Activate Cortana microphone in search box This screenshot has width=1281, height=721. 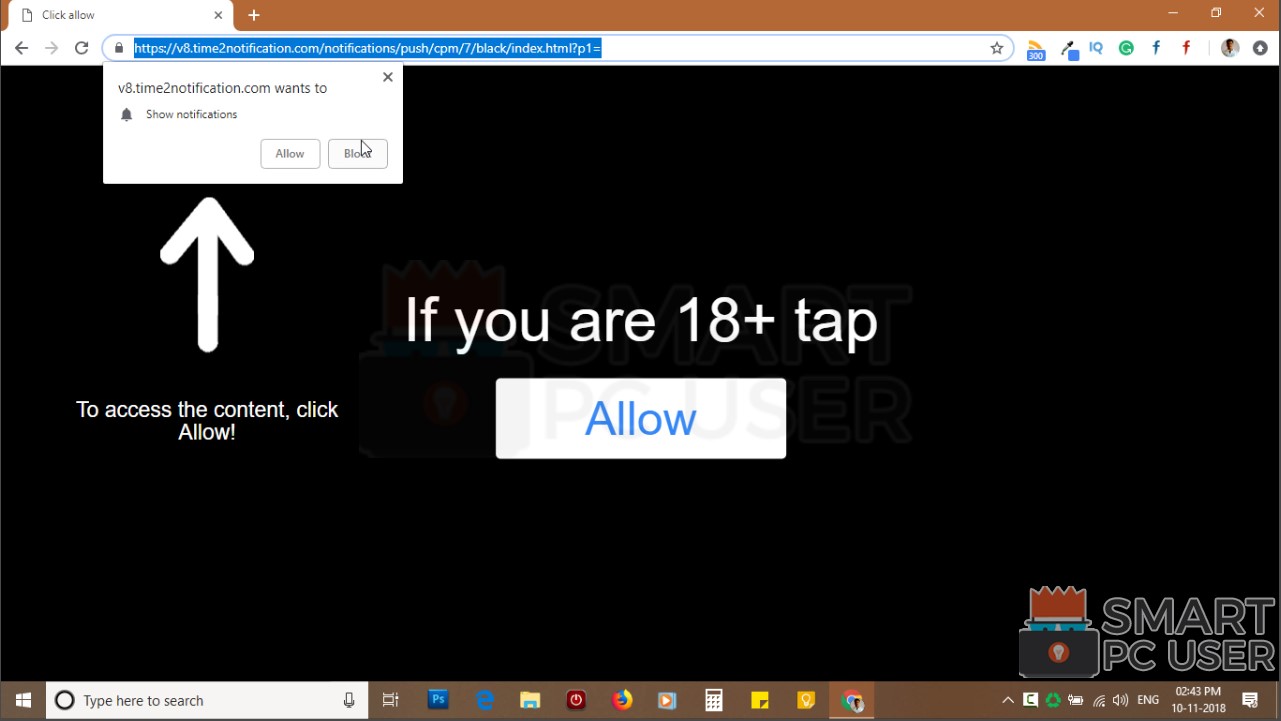point(349,700)
